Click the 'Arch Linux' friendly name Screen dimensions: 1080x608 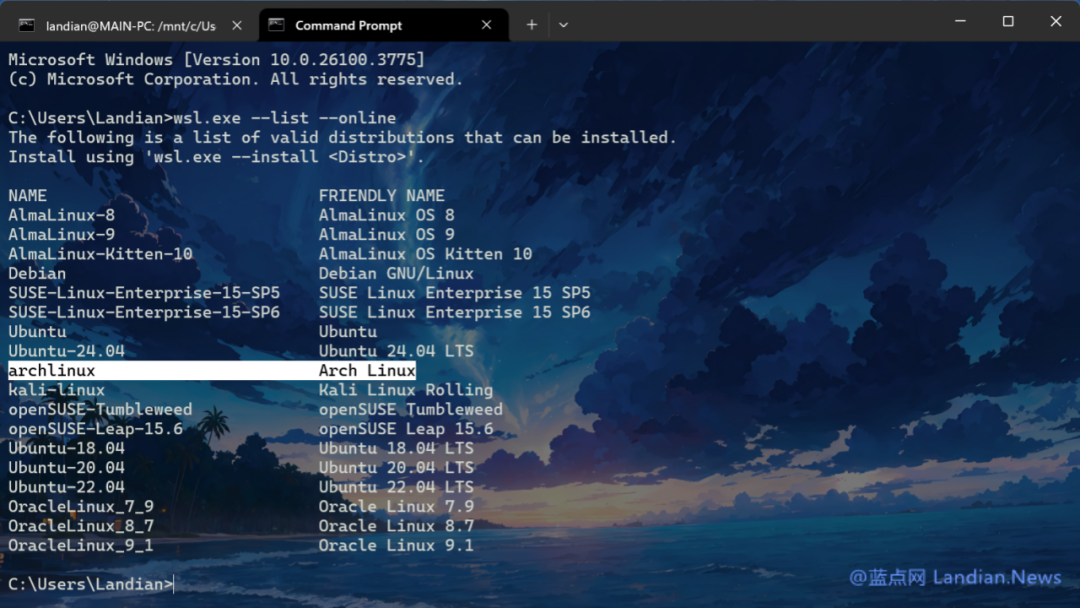367,370
